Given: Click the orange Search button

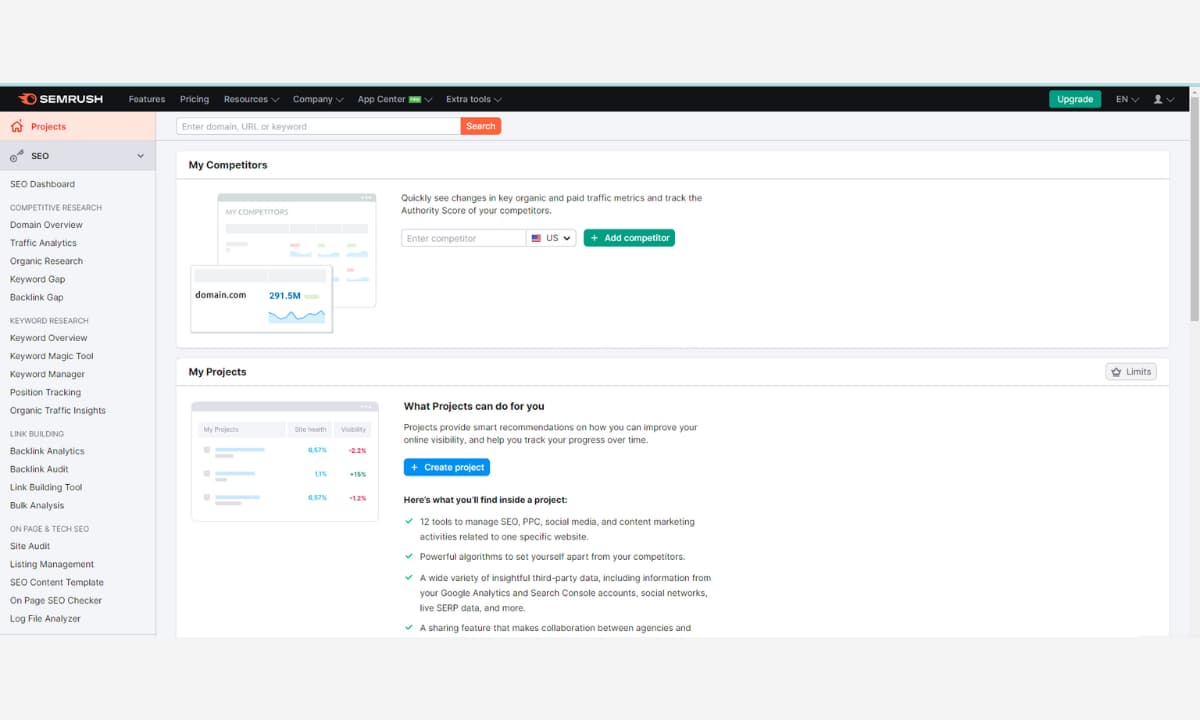Looking at the screenshot, I should pyautogui.click(x=481, y=126).
